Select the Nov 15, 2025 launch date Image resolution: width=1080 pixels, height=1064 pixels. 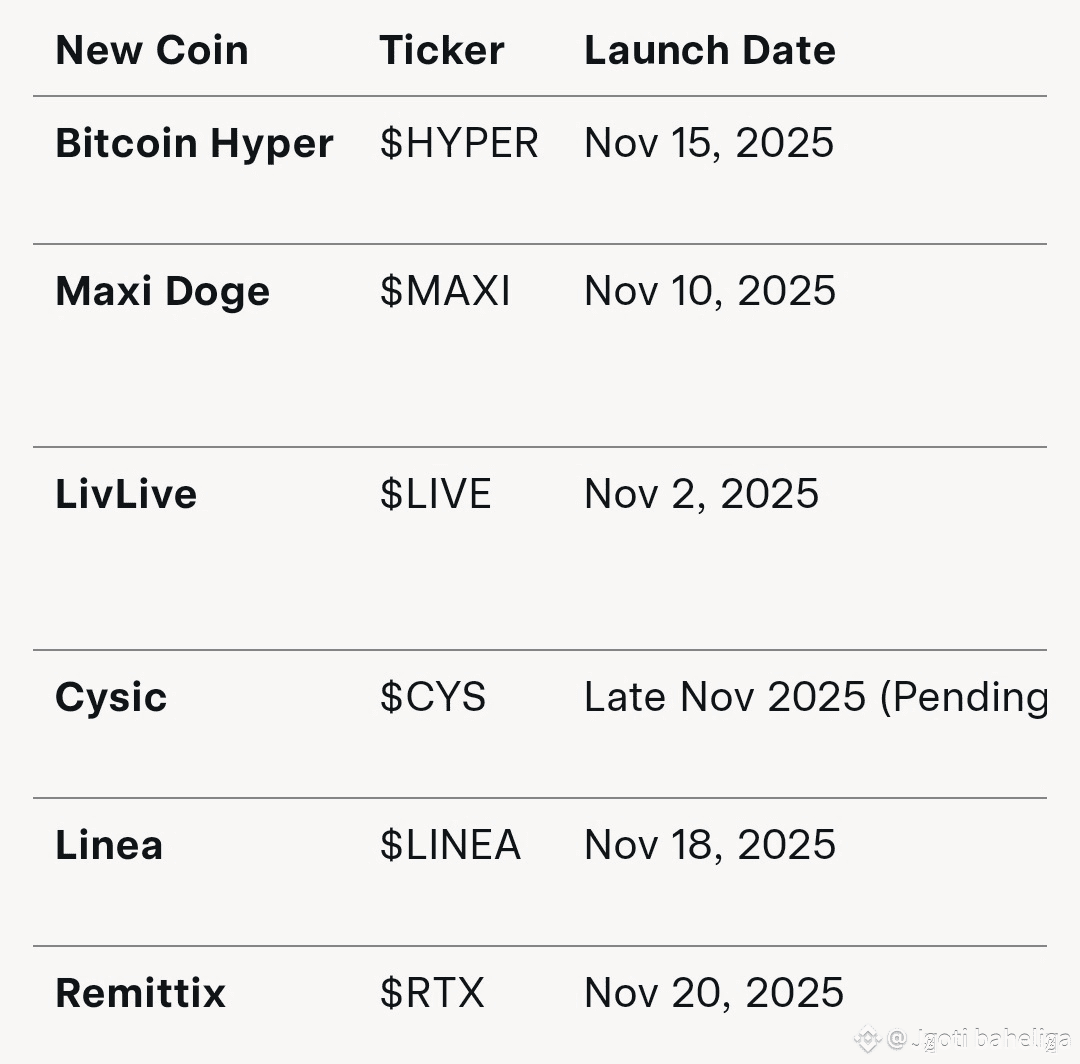point(708,143)
